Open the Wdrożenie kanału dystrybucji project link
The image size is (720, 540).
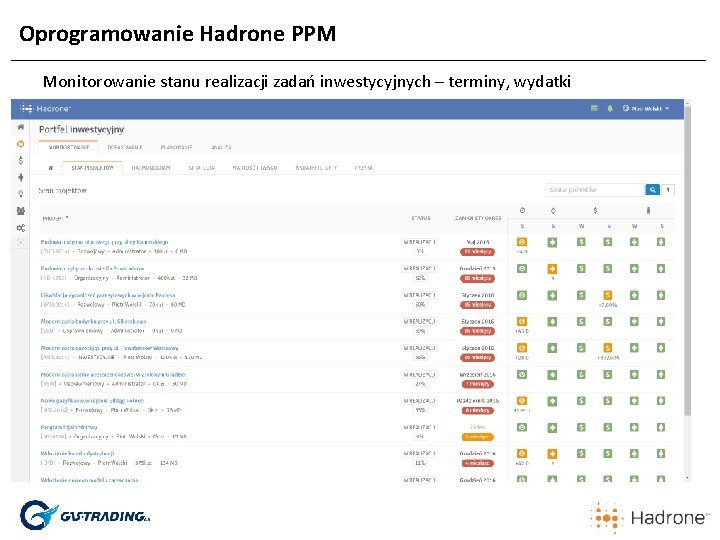(x=77, y=453)
